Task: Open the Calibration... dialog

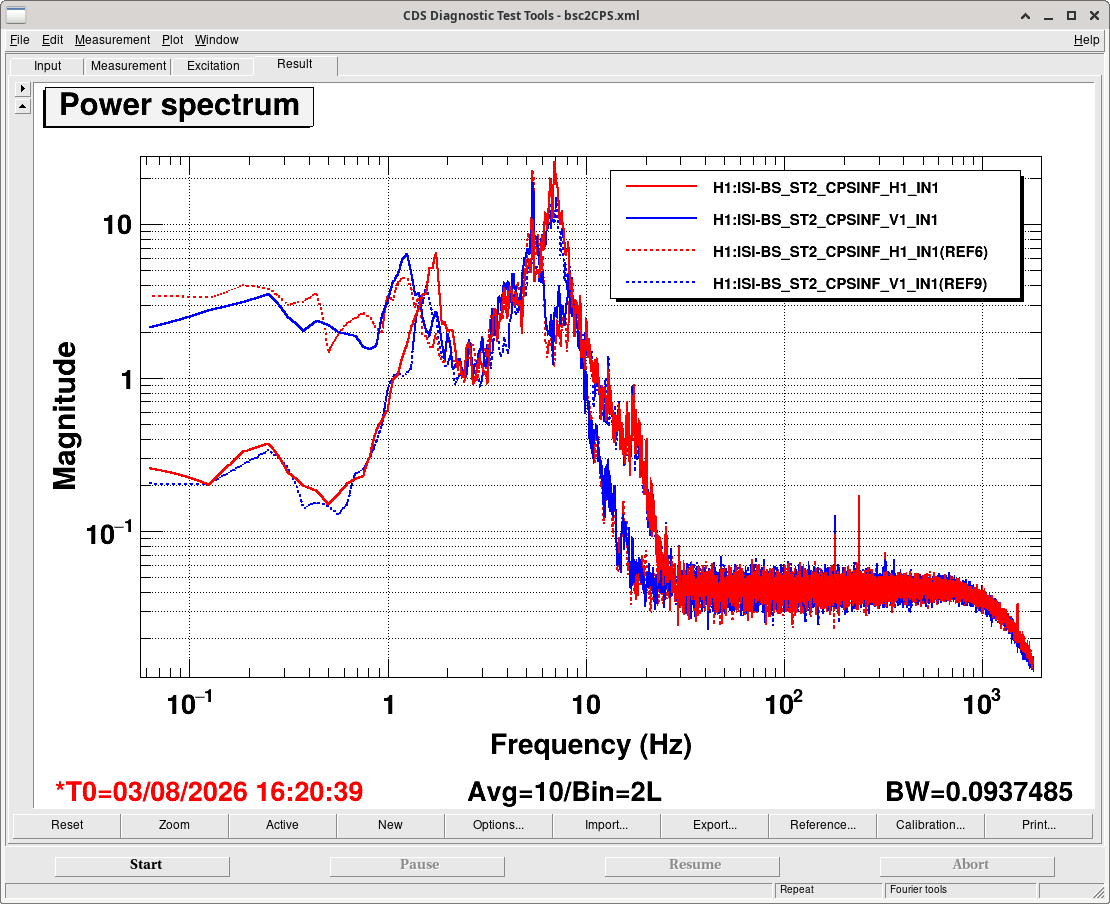Action: click(x=930, y=825)
